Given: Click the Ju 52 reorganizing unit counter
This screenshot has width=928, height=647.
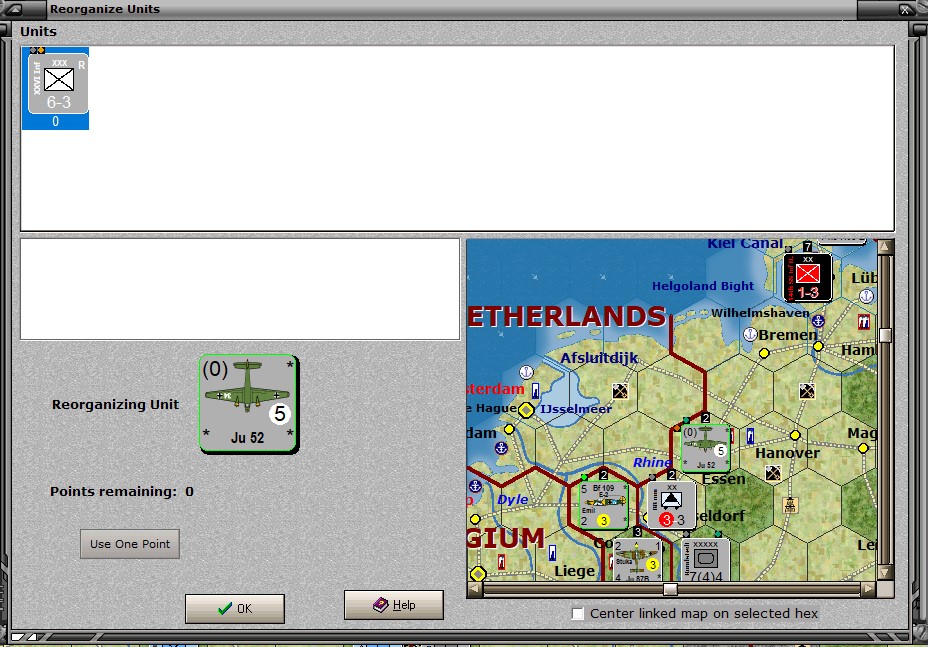Looking at the screenshot, I should tap(249, 404).
